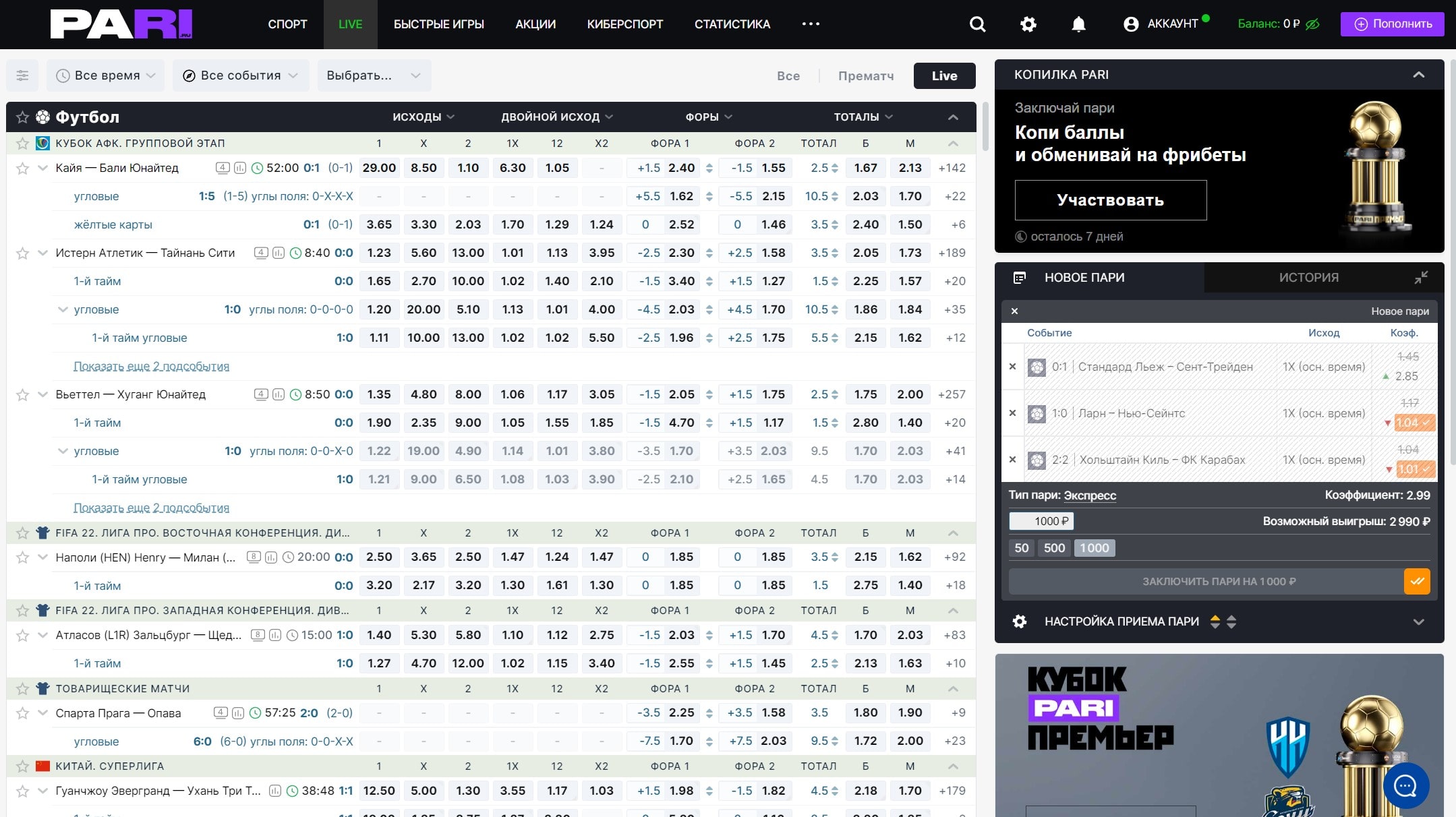Open site settings gear in header
The height and width of the screenshot is (817, 1456).
tap(1028, 24)
